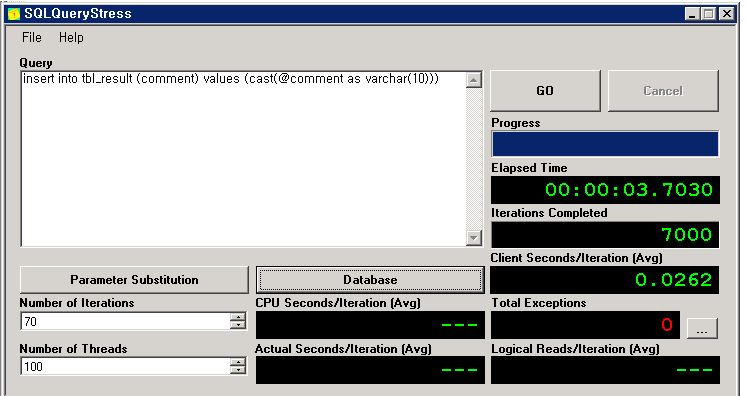Maximize the SQLQueryStress window
Screen dimensions: 746x396
coord(708,14)
